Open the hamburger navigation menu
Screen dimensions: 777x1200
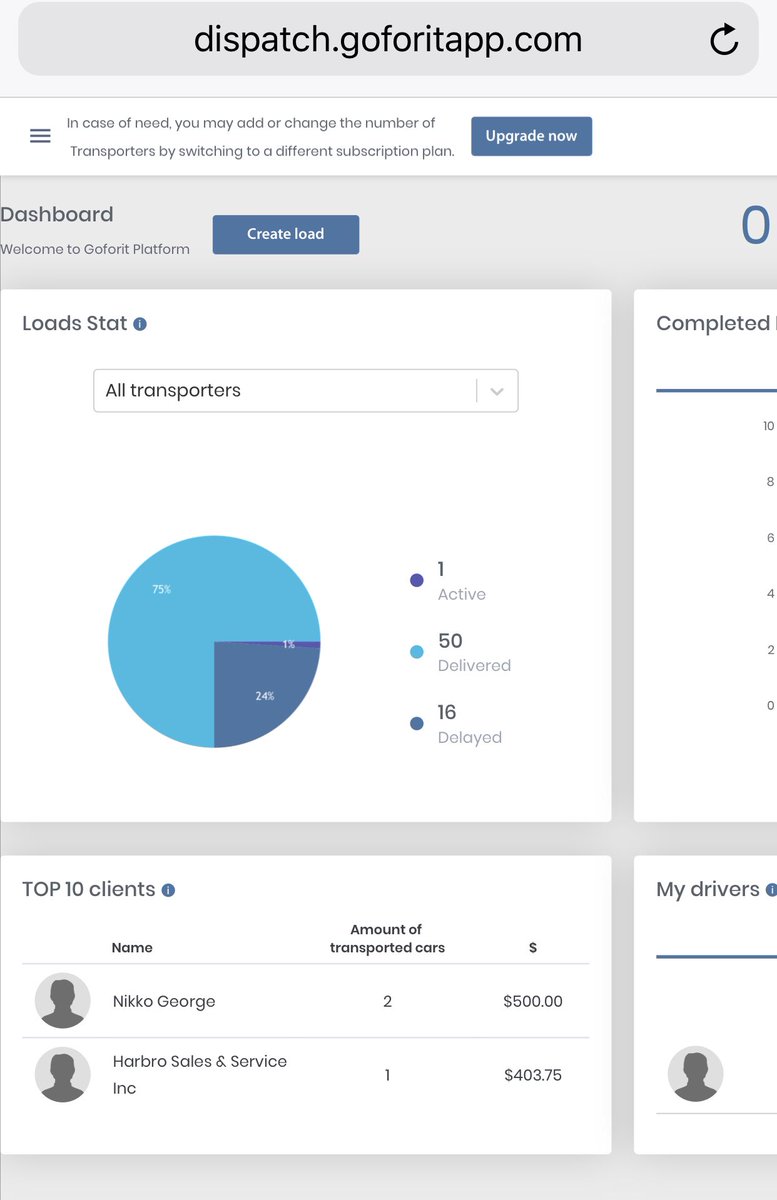click(40, 136)
